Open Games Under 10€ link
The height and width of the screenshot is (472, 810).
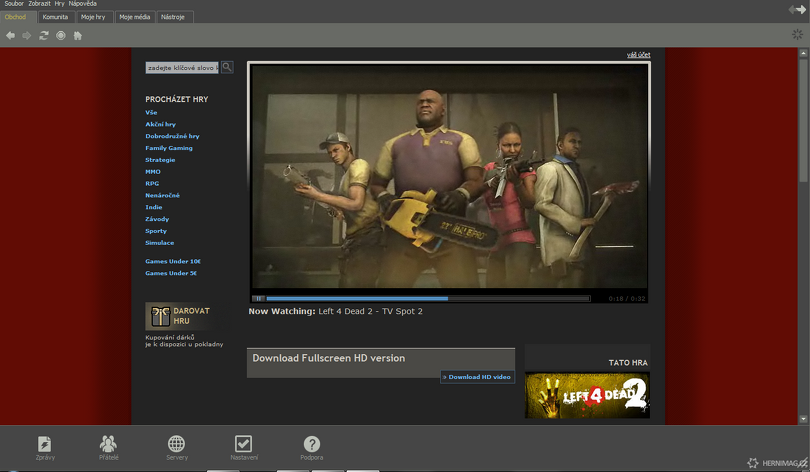tap(173, 261)
